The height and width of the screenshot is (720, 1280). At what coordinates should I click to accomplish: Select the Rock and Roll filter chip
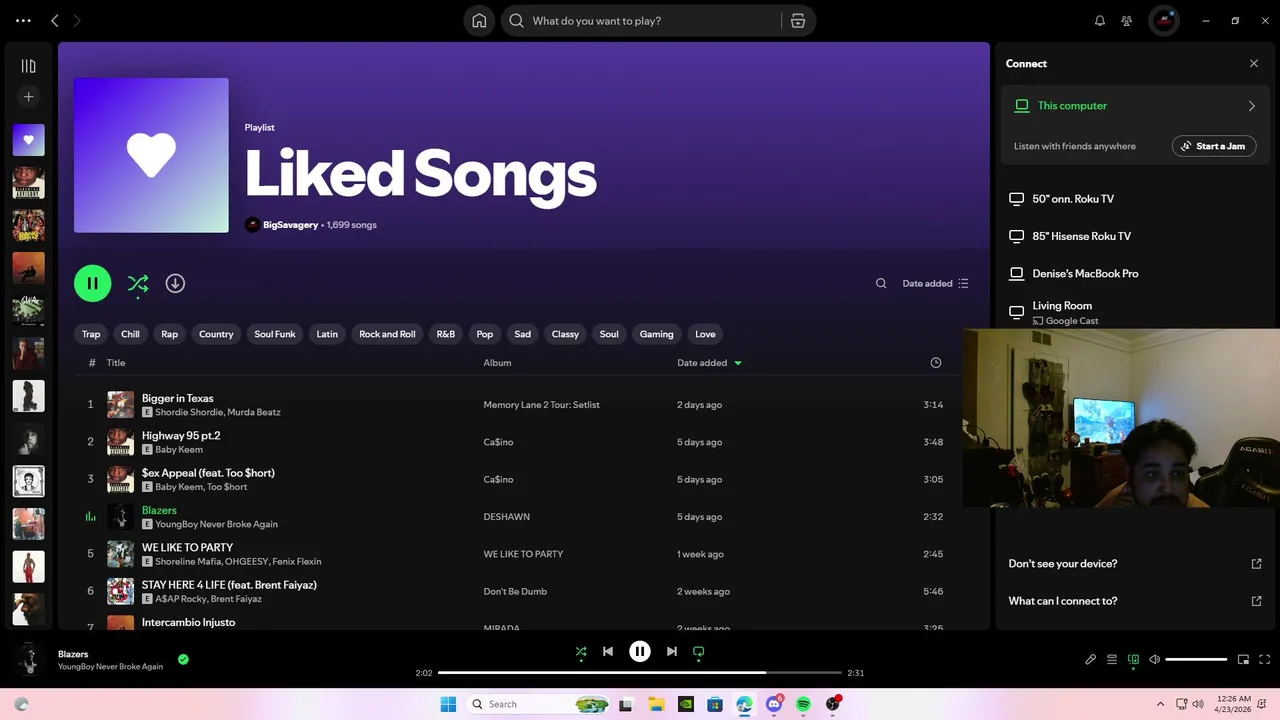(x=387, y=334)
